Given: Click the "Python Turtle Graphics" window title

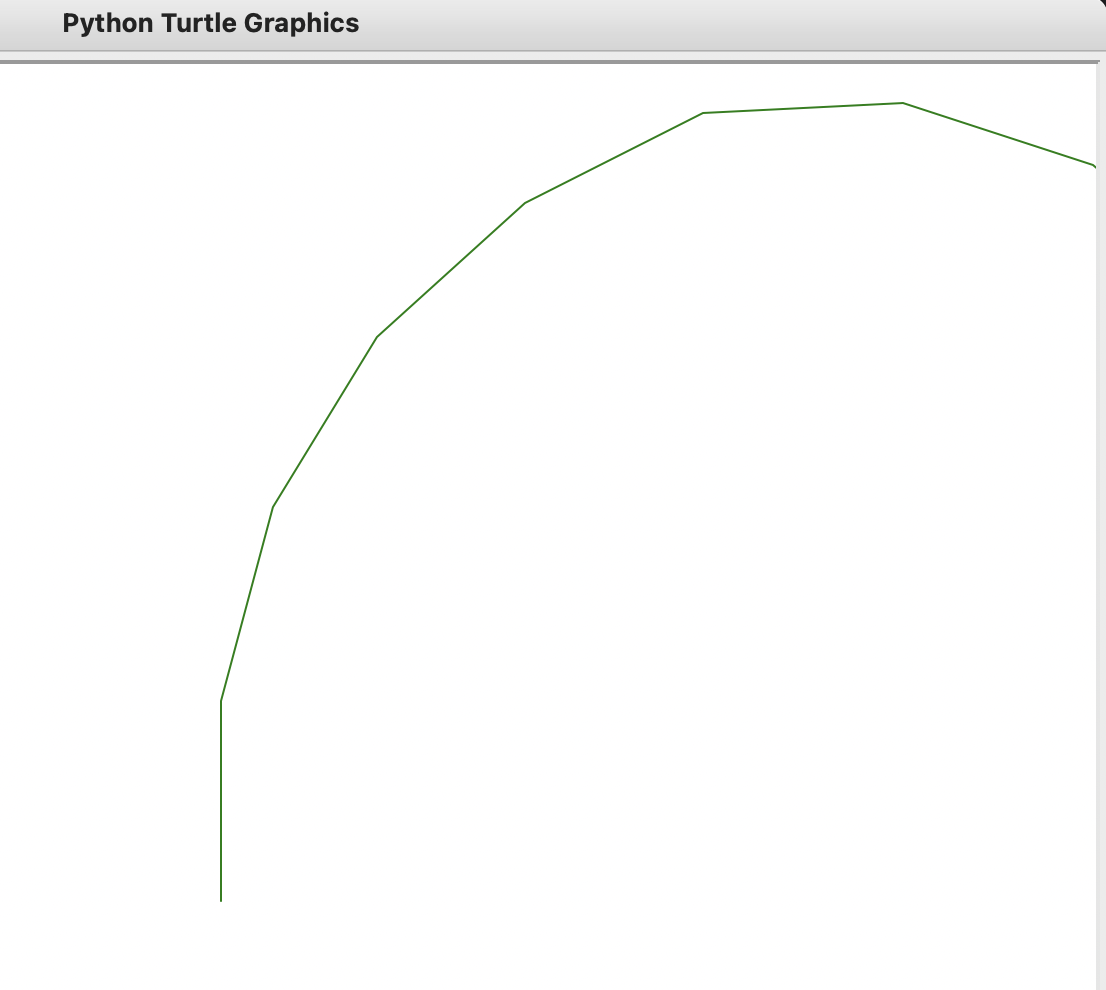Looking at the screenshot, I should 210,24.
